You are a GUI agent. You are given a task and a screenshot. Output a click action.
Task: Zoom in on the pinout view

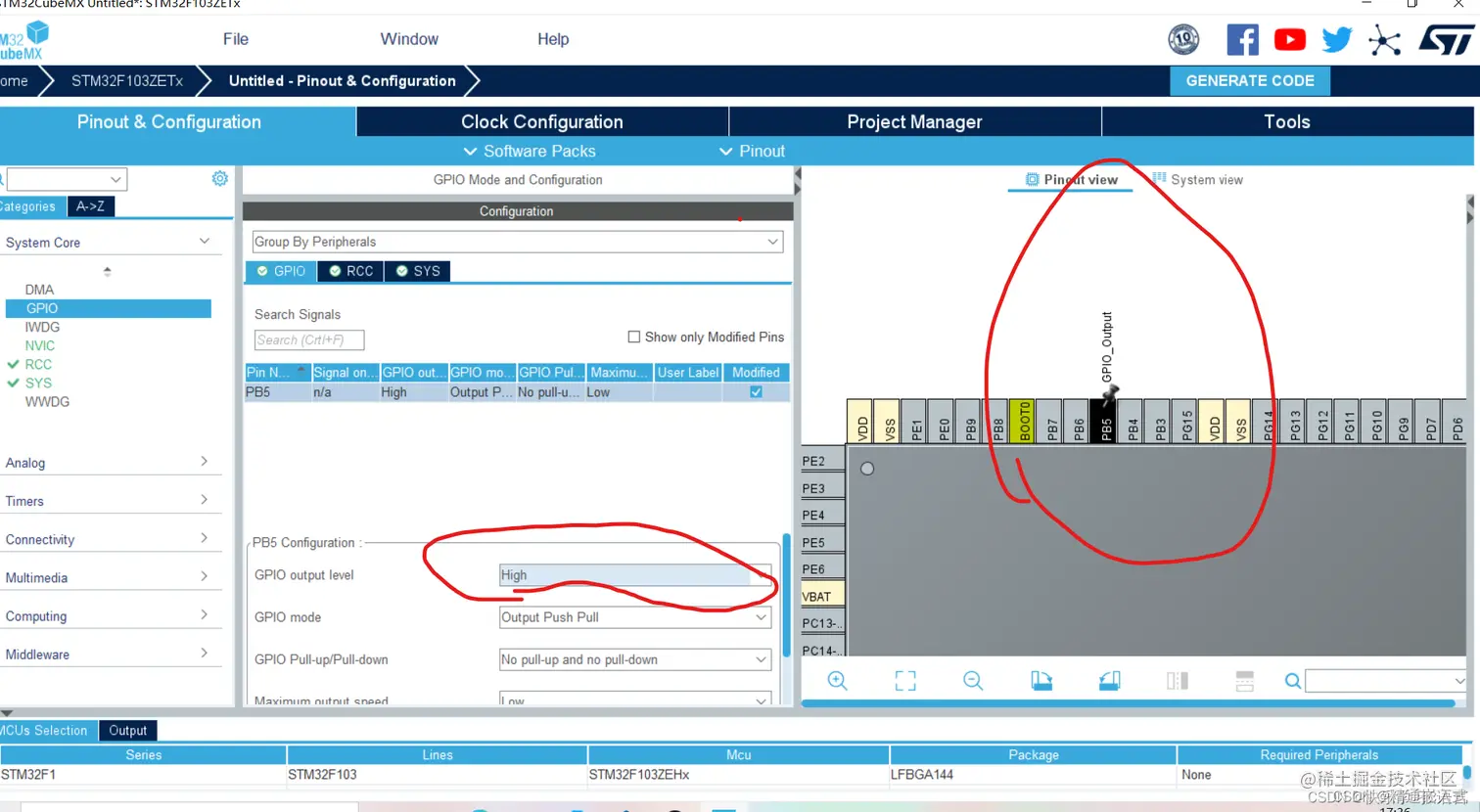pyautogui.click(x=837, y=681)
